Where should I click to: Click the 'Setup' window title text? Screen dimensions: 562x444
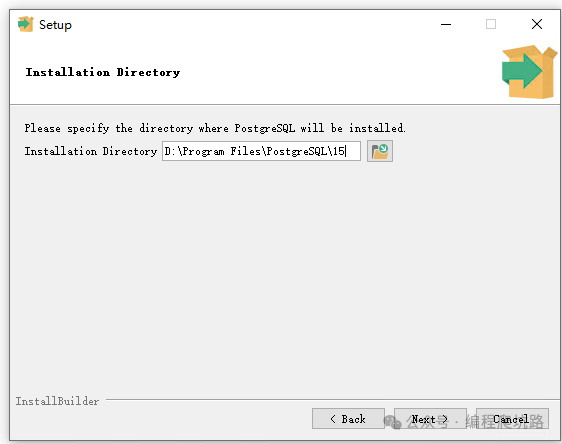[55, 25]
